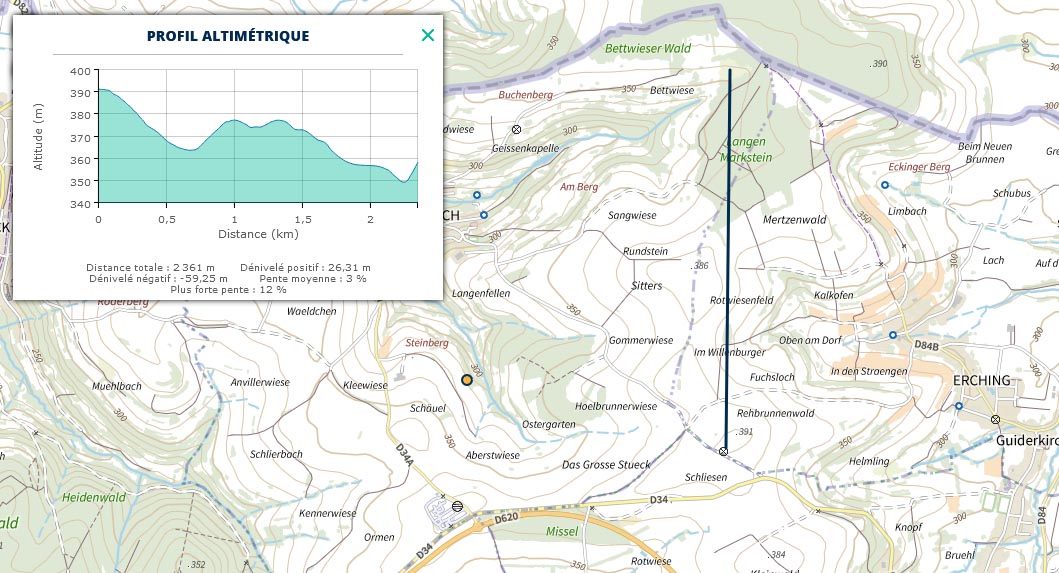
Task: Click the Profil Altimétrique title text
Action: pyautogui.click(x=228, y=37)
